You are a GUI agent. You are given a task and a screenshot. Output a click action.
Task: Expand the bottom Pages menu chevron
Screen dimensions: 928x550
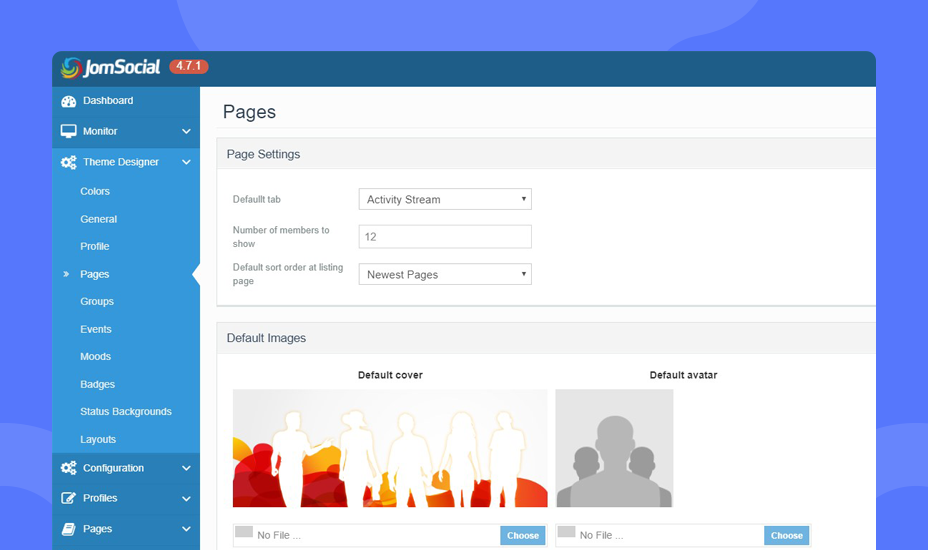pos(186,529)
